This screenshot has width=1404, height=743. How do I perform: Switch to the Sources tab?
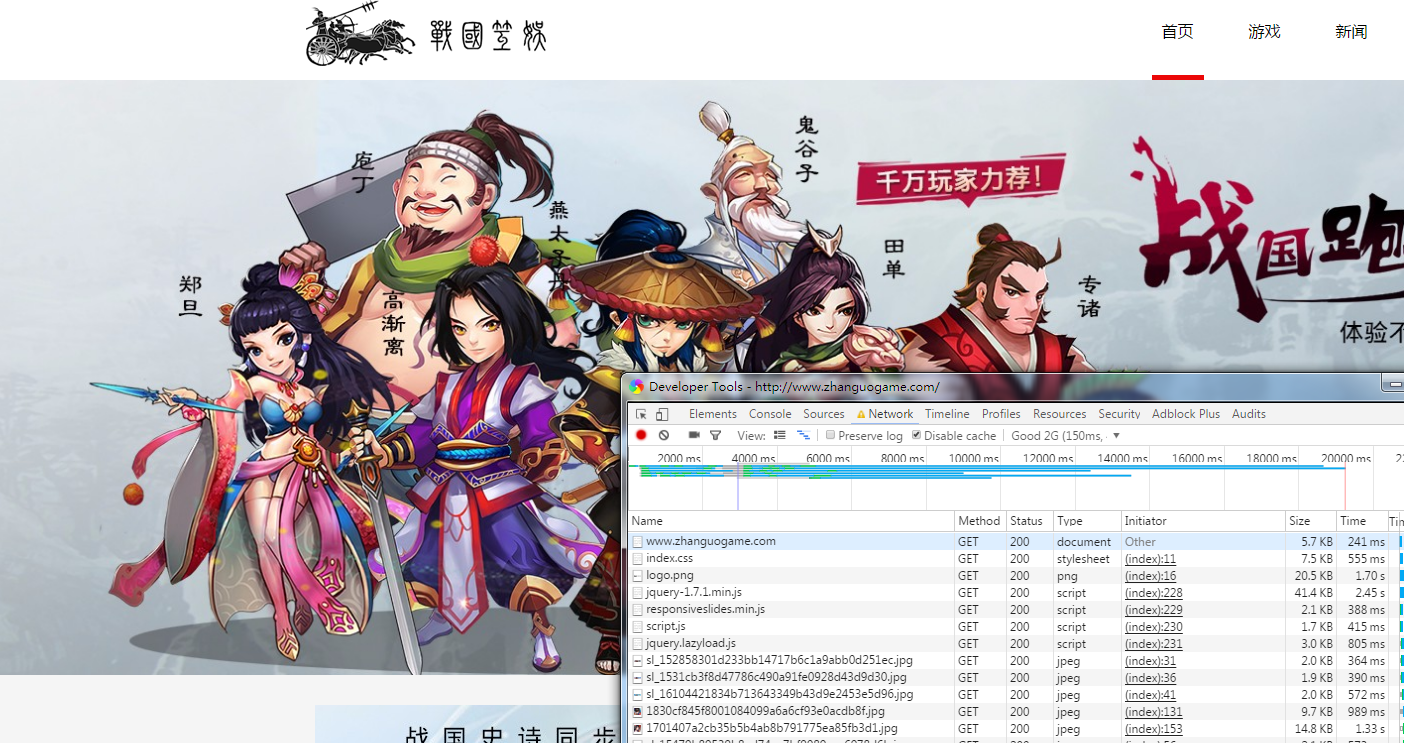[824, 414]
